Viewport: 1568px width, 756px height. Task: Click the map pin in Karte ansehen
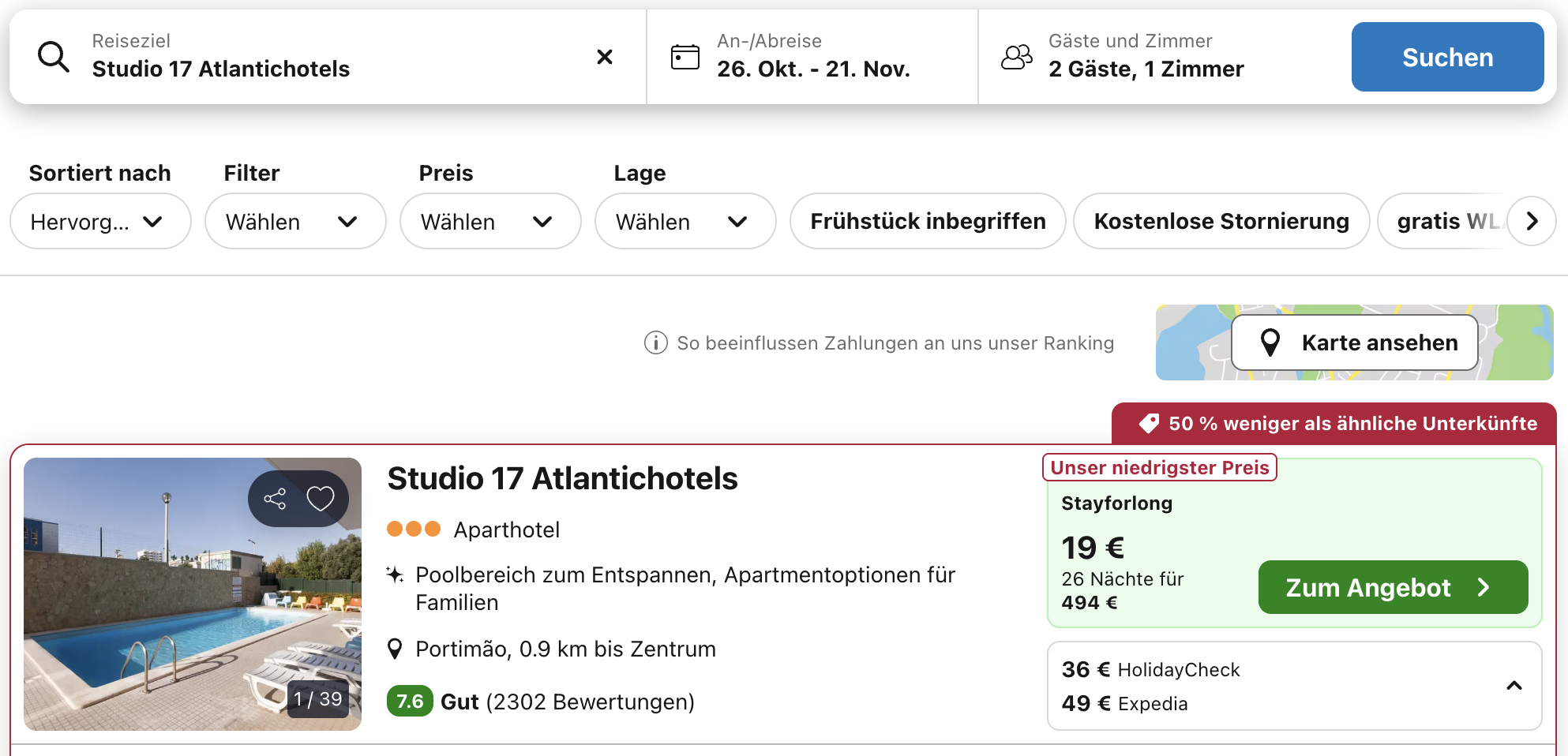click(x=1270, y=342)
